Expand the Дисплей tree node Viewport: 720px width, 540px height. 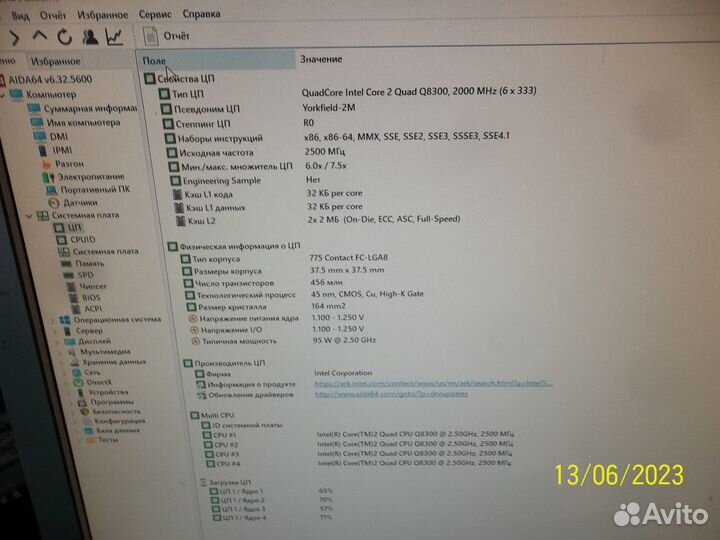(58, 343)
